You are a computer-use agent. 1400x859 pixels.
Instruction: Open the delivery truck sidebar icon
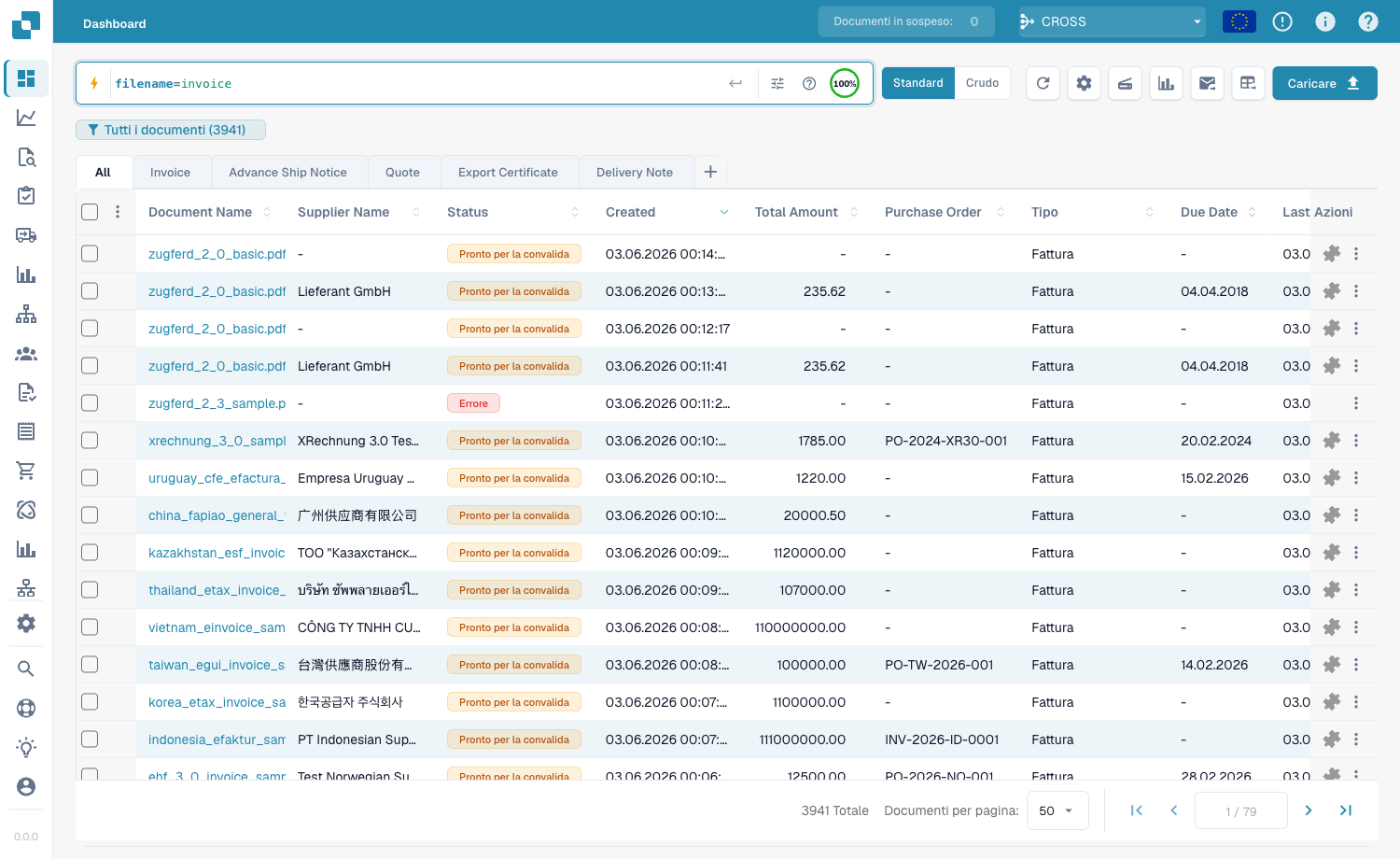(x=26, y=235)
